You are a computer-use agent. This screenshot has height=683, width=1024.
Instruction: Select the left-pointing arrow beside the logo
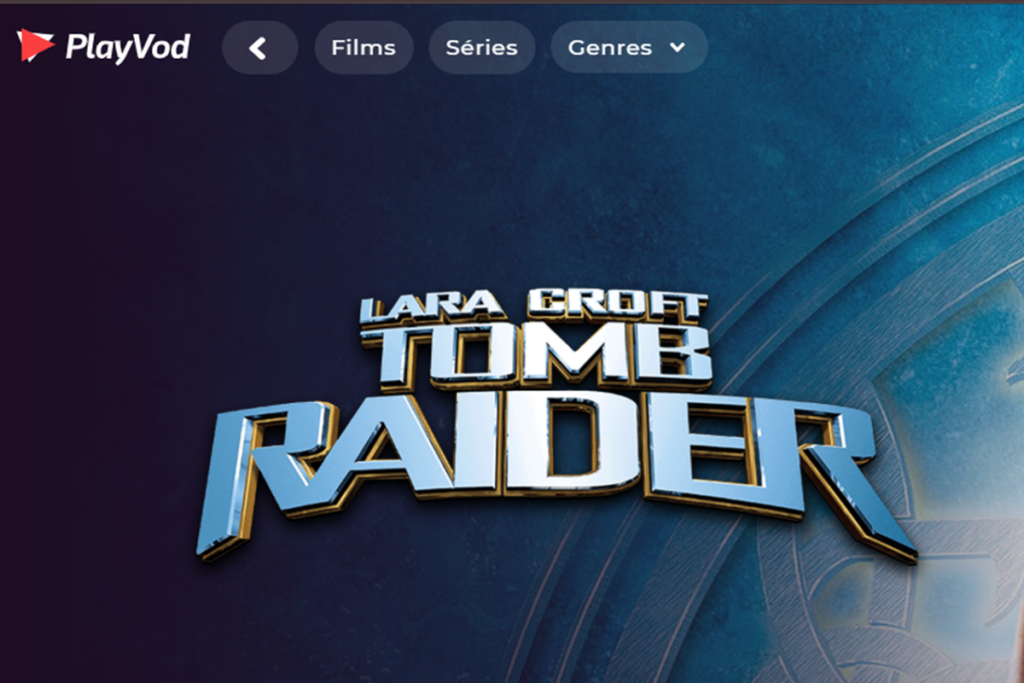pyautogui.click(x=259, y=47)
